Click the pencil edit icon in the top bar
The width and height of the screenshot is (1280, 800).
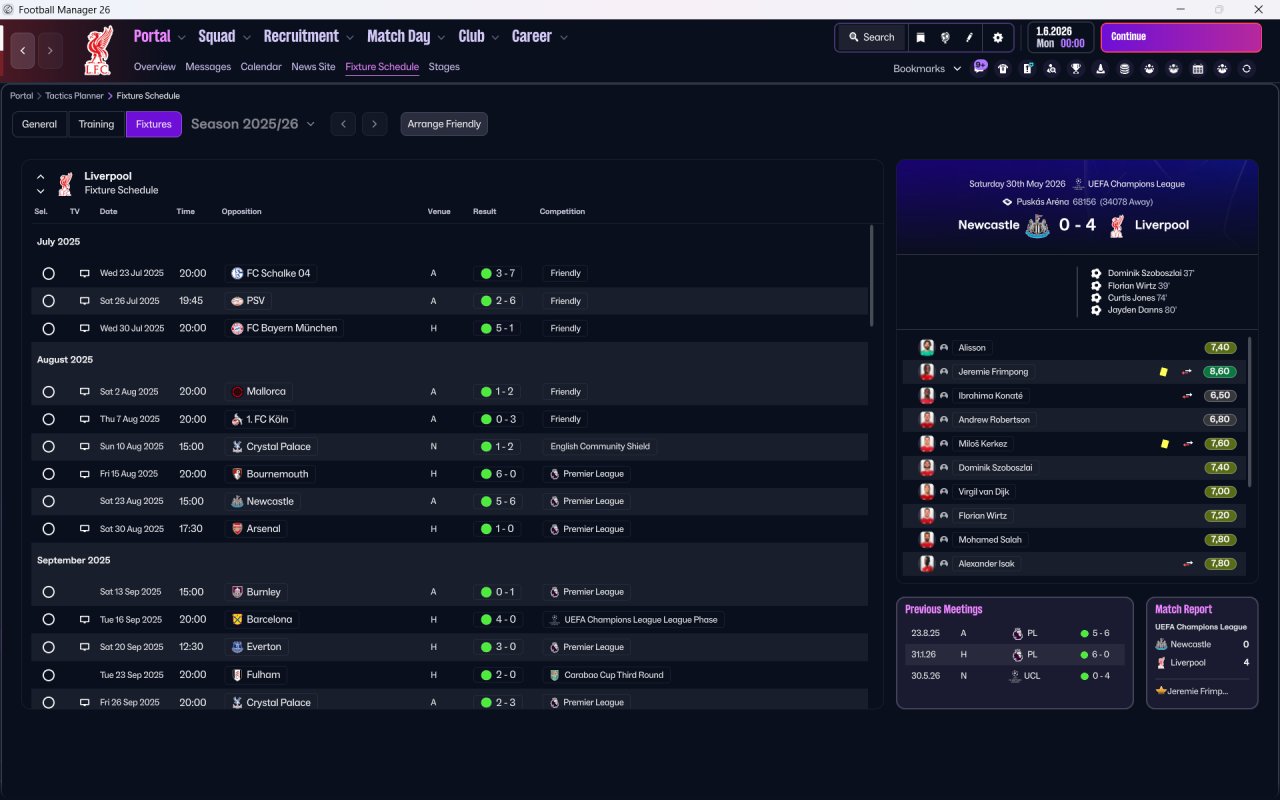tap(970, 37)
